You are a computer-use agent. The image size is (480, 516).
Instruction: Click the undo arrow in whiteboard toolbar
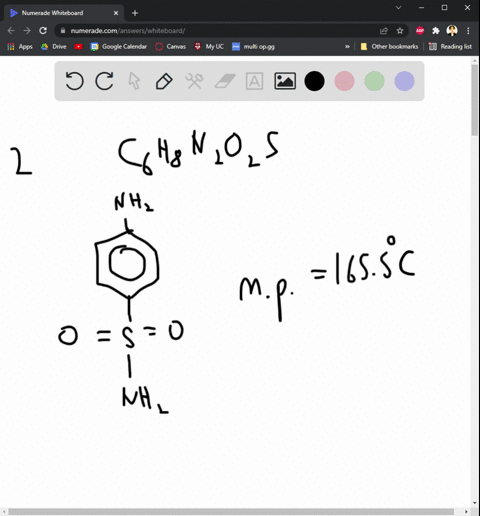coord(74,81)
